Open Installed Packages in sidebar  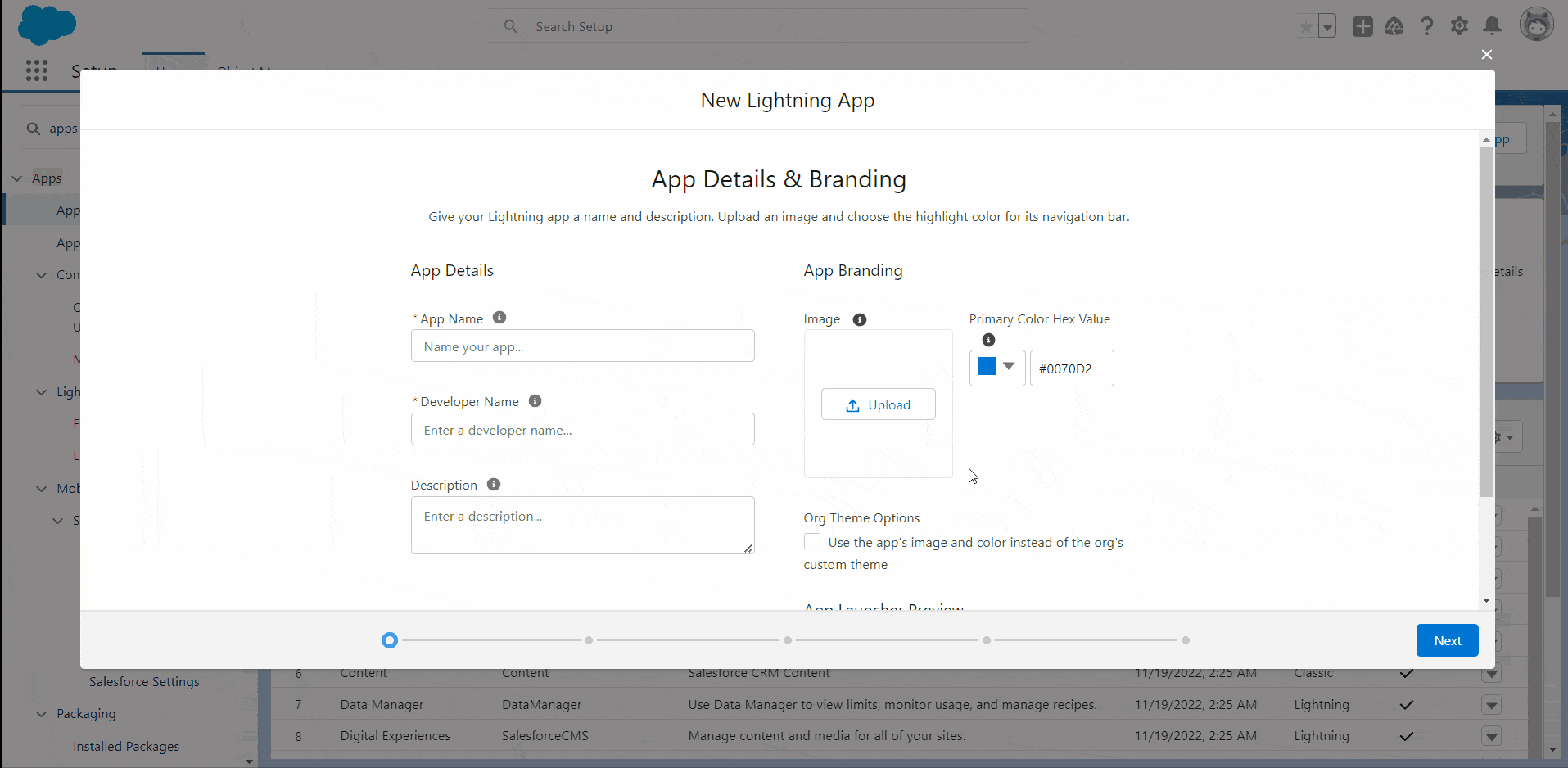click(x=126, y=747)
